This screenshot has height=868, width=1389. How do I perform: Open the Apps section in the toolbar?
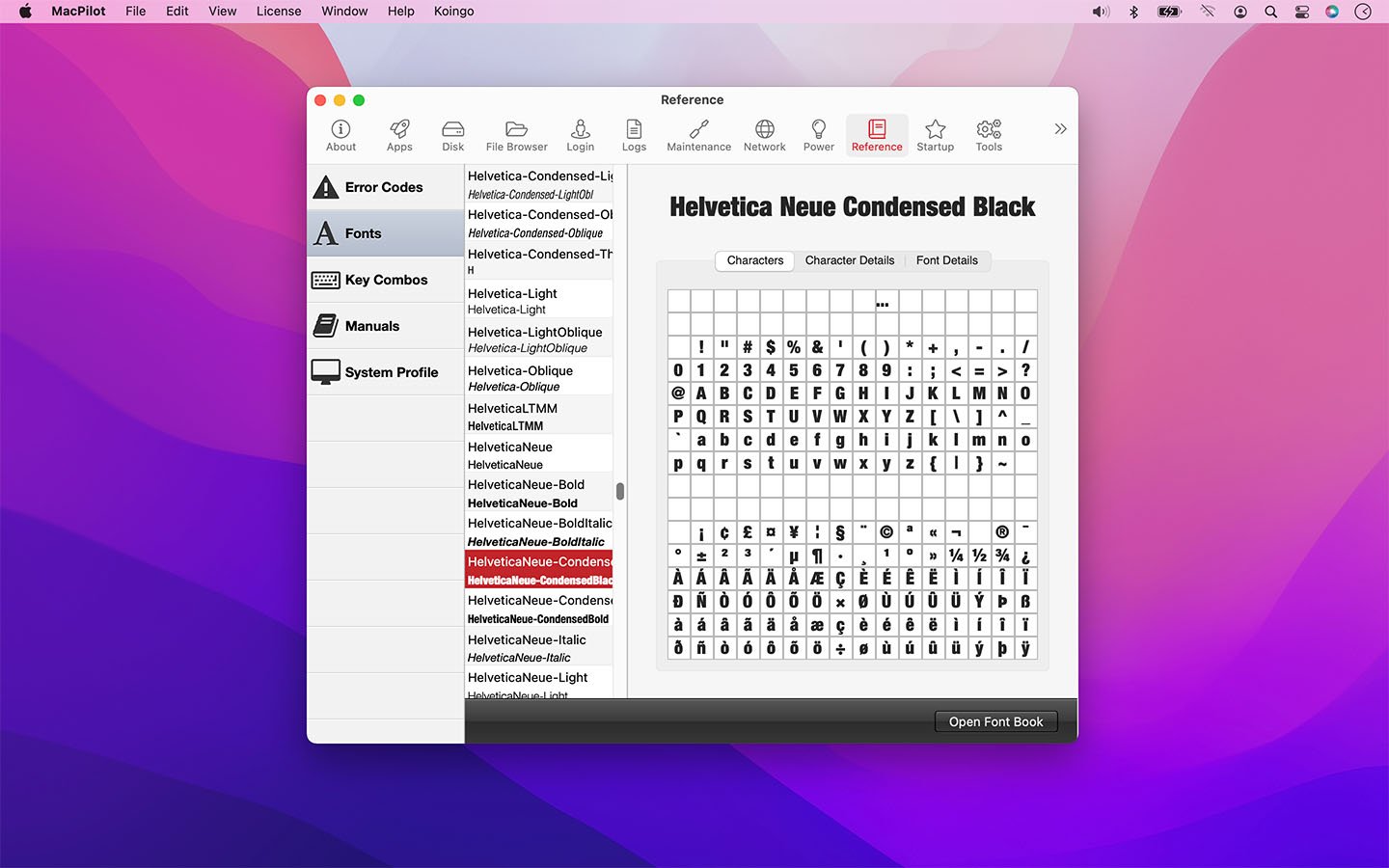(x=398, y=135)
